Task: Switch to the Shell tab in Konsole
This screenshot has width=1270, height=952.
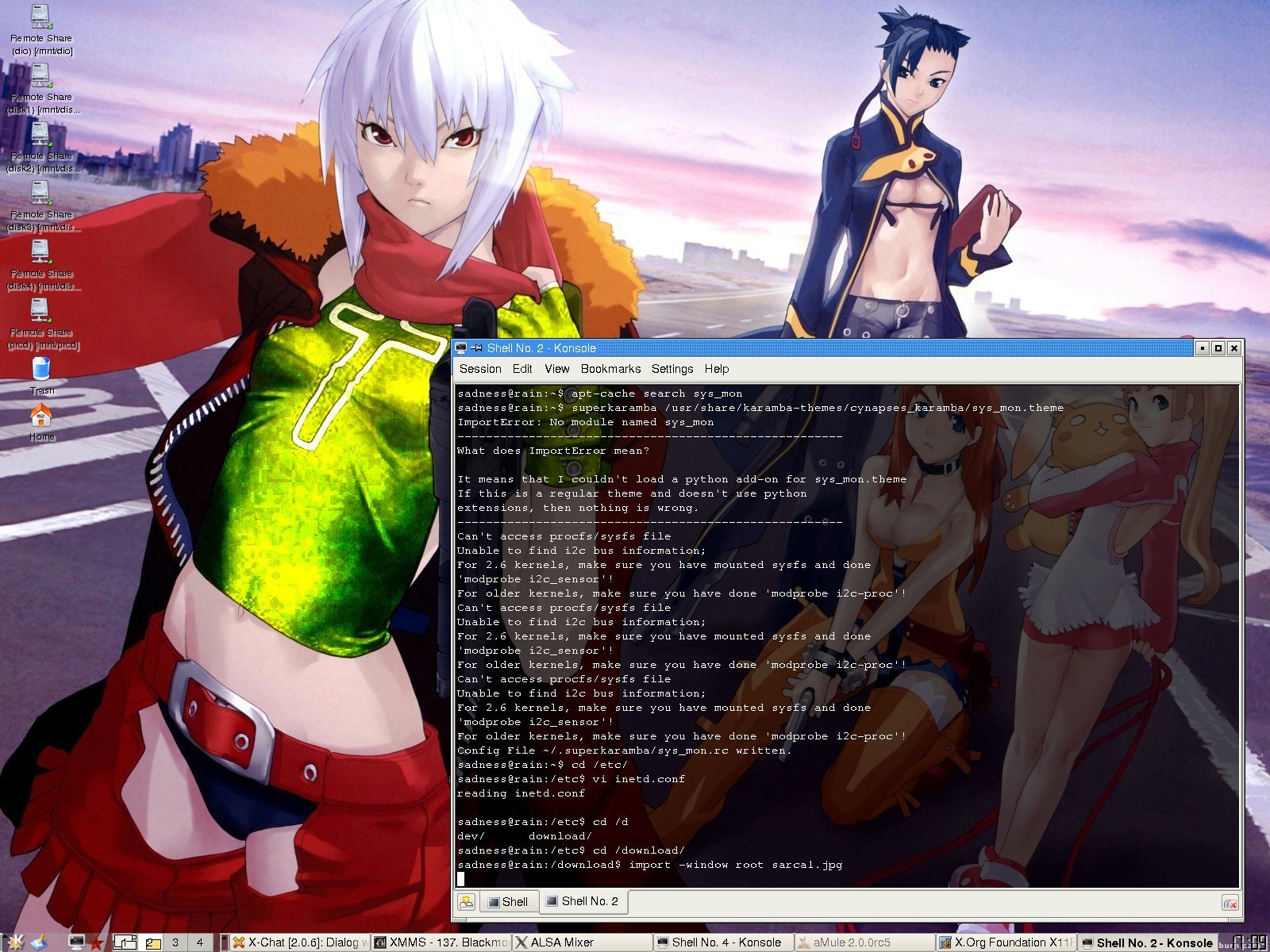Action: 507,902
